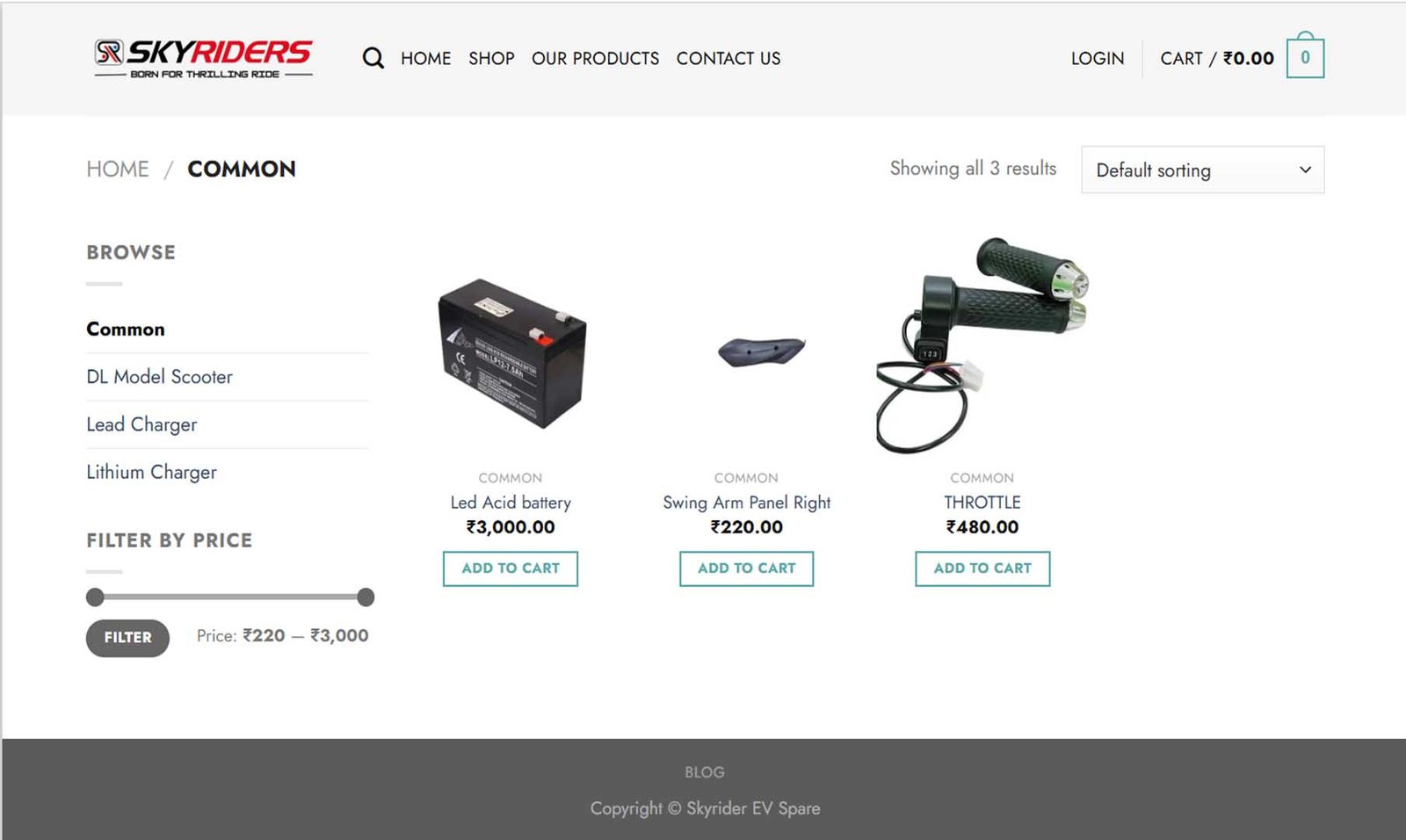This screenshot has width=1406, height=840.
Task: Click the search magnifier icon
Action: point(373,58)
